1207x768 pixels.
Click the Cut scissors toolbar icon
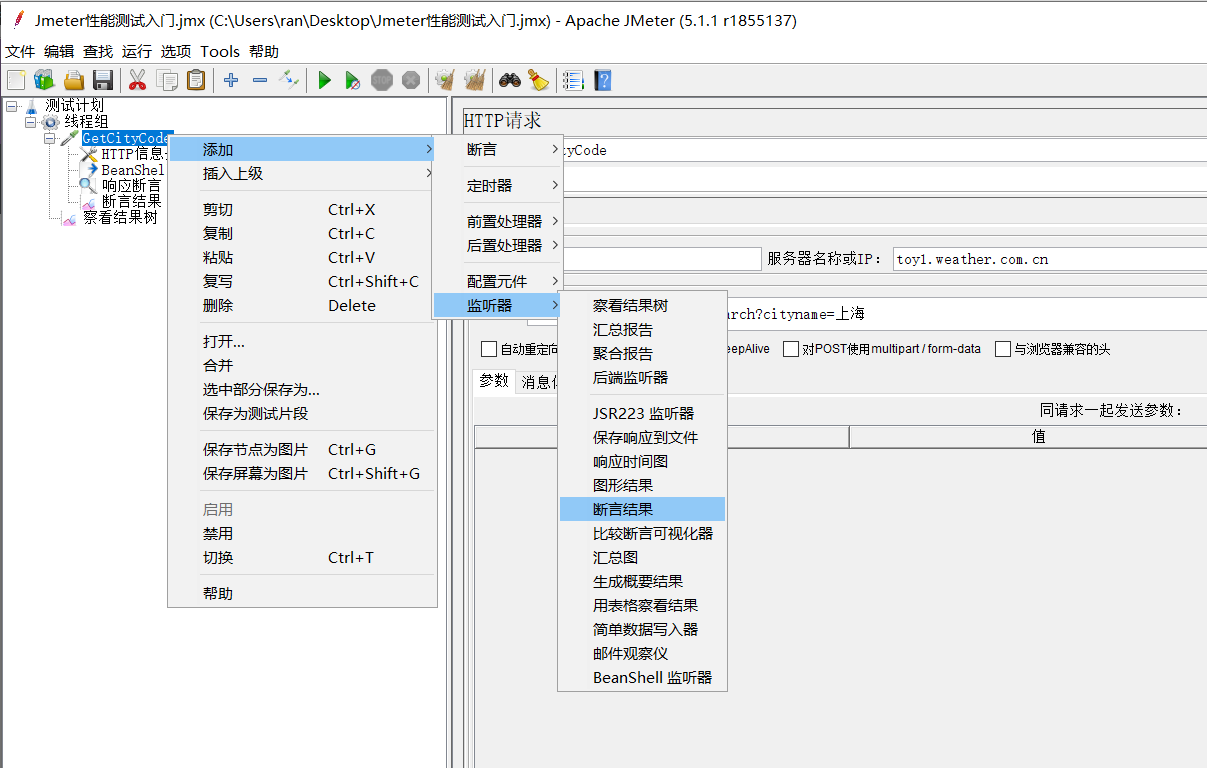pyautogui.click(x=138, y=80)
